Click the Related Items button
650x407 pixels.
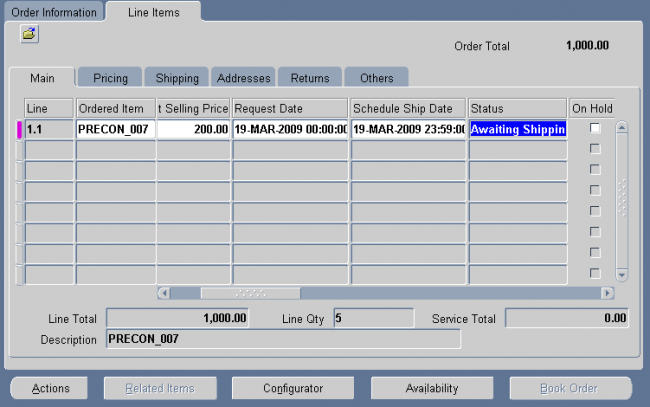pos(160,388)
